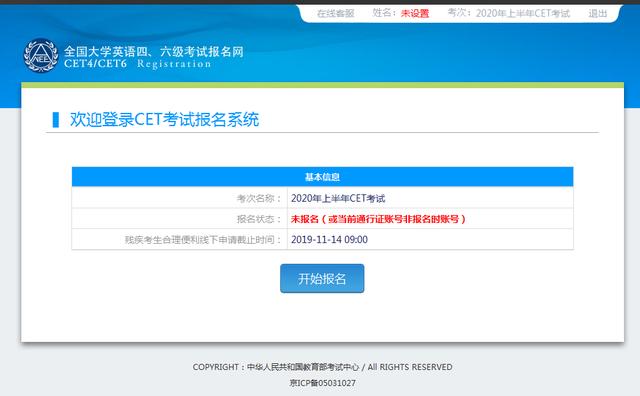Viewport: 640px width, 396px height.
Task: Click the 京ICP备05031027 footer text
Action: point(322,383)
